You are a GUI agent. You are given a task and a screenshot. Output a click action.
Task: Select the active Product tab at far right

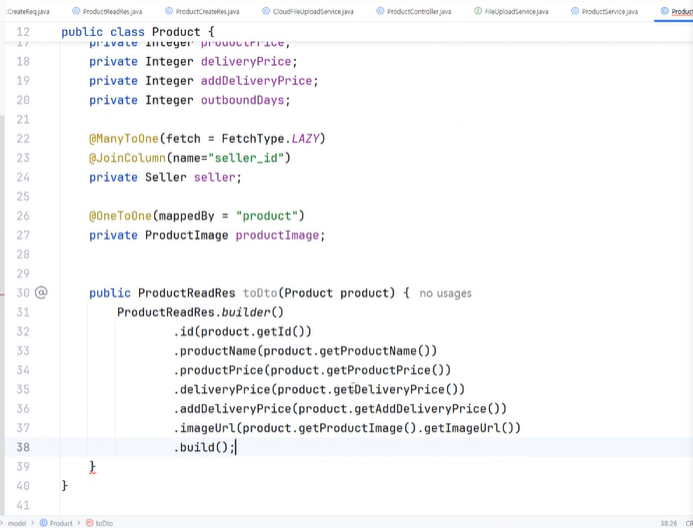tap(677, 11)
